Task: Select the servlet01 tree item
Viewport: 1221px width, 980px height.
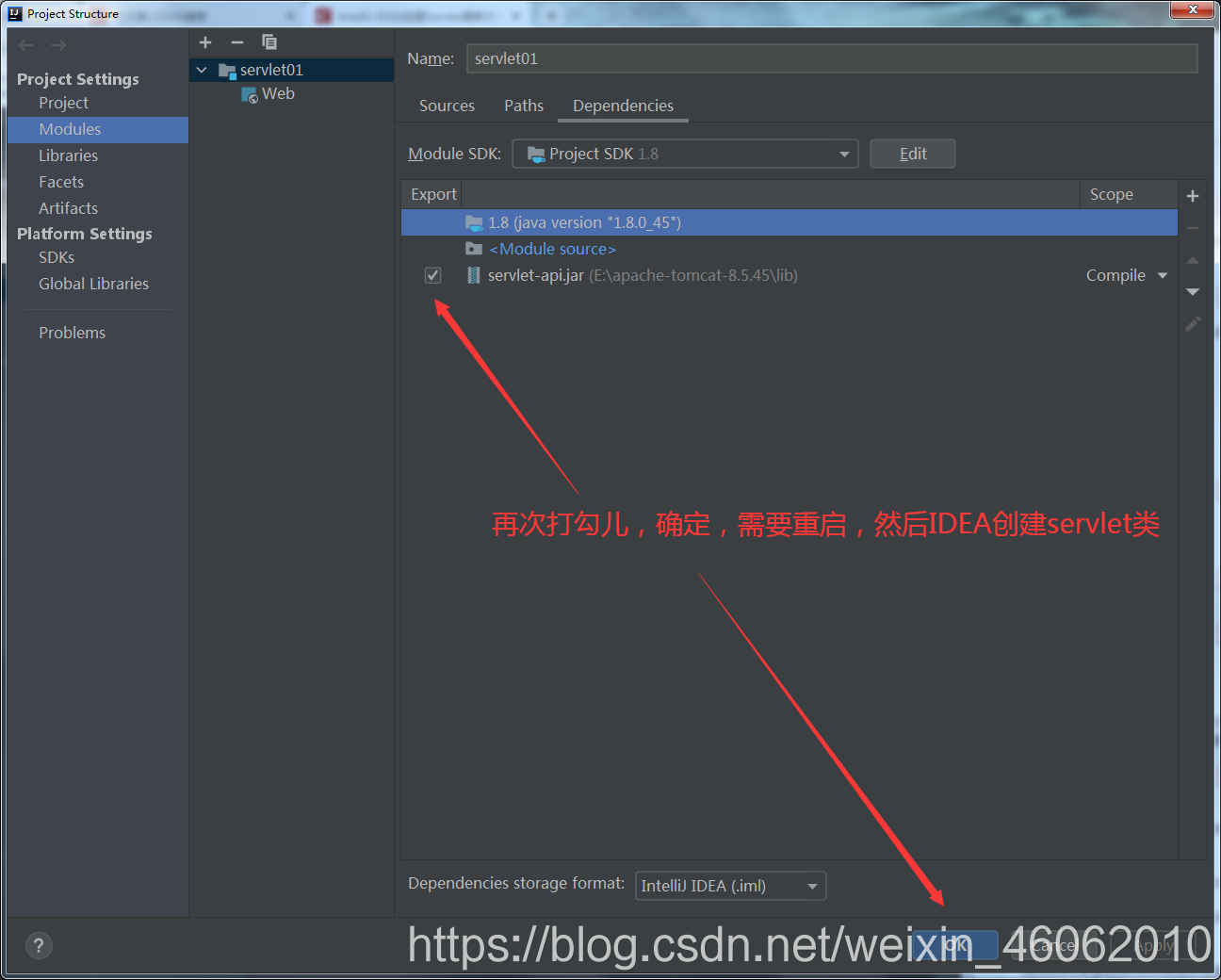Action: point(292,70)
